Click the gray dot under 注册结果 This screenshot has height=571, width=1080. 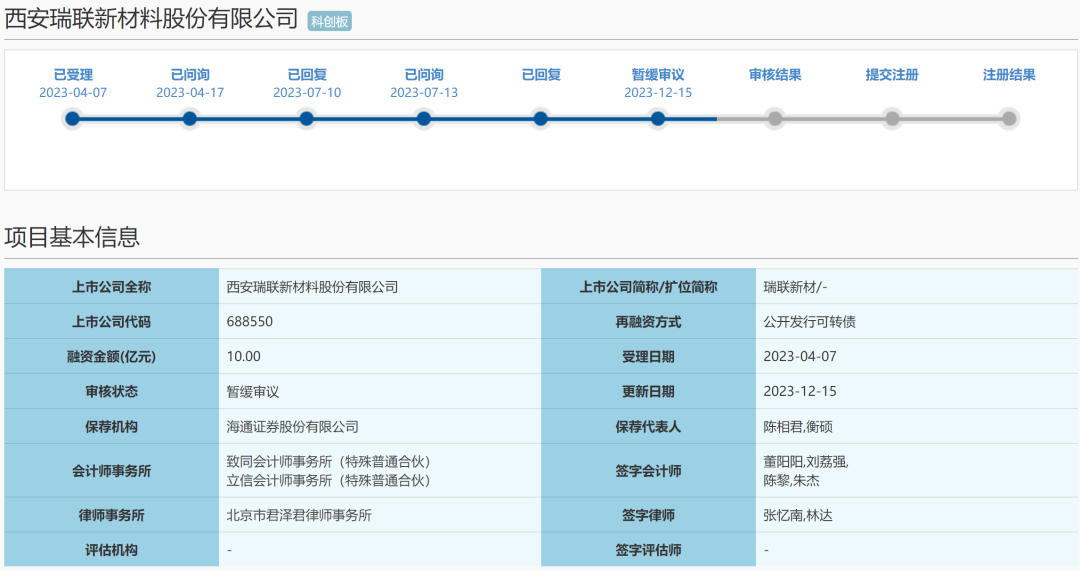pyautogui.click(x=1009, y=119)
